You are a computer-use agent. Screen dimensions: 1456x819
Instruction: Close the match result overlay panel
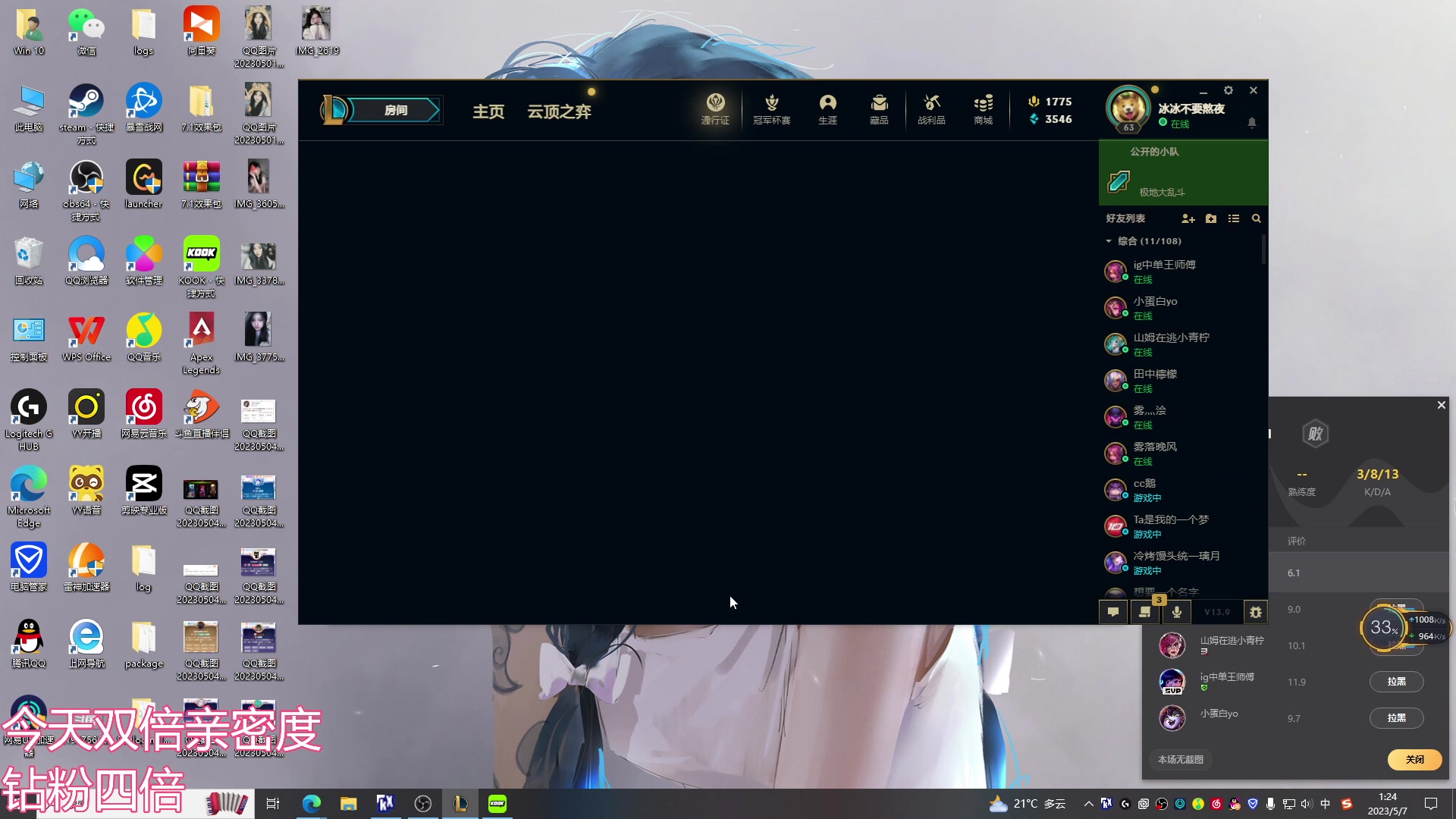(x=1442, y=405)
